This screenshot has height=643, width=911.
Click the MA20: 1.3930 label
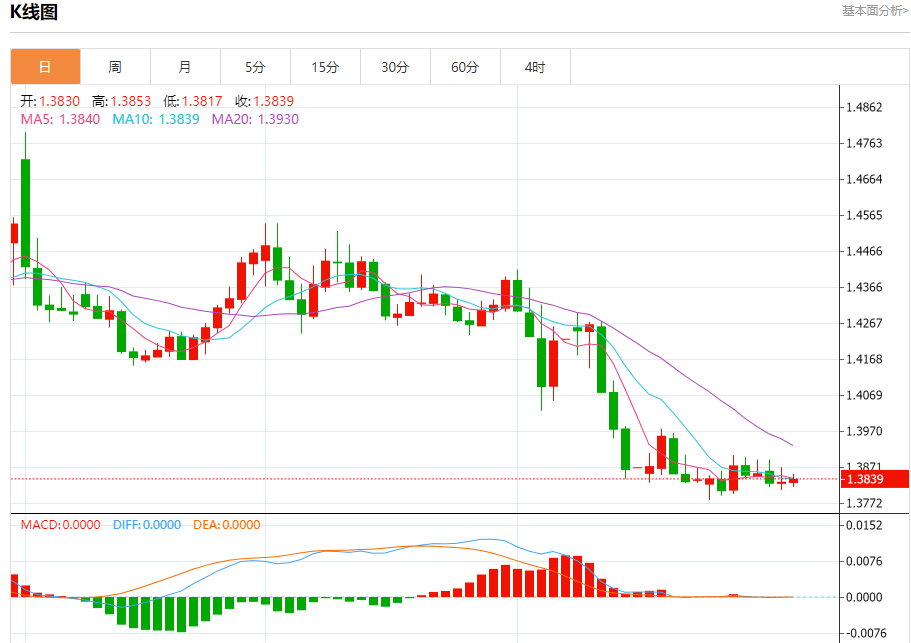(255, 119)
